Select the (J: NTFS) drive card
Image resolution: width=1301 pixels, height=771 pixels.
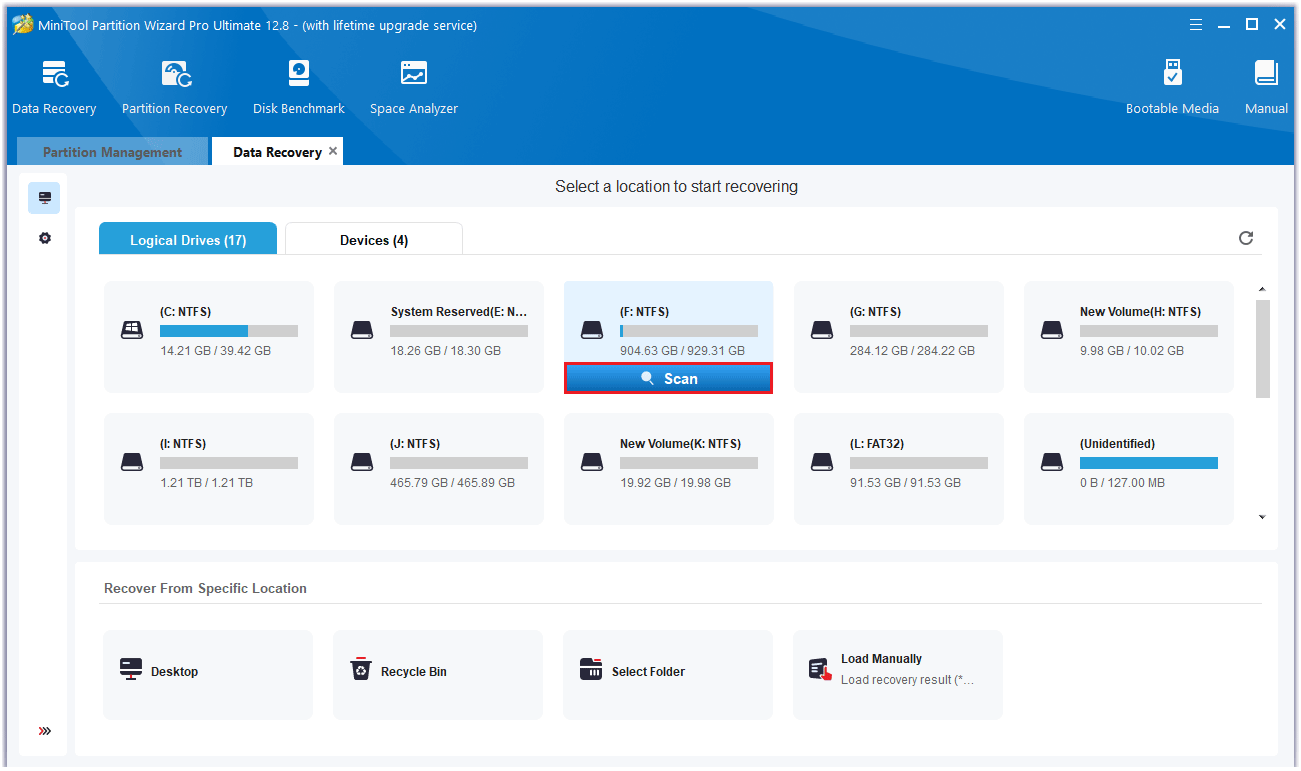click(x=439, y=469)
